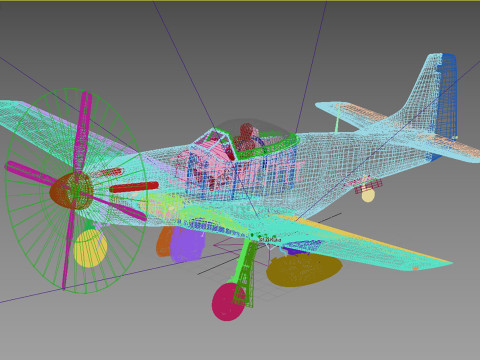Select the brown propeller spinner hub

pyautogui.click(x=71, y=191)
